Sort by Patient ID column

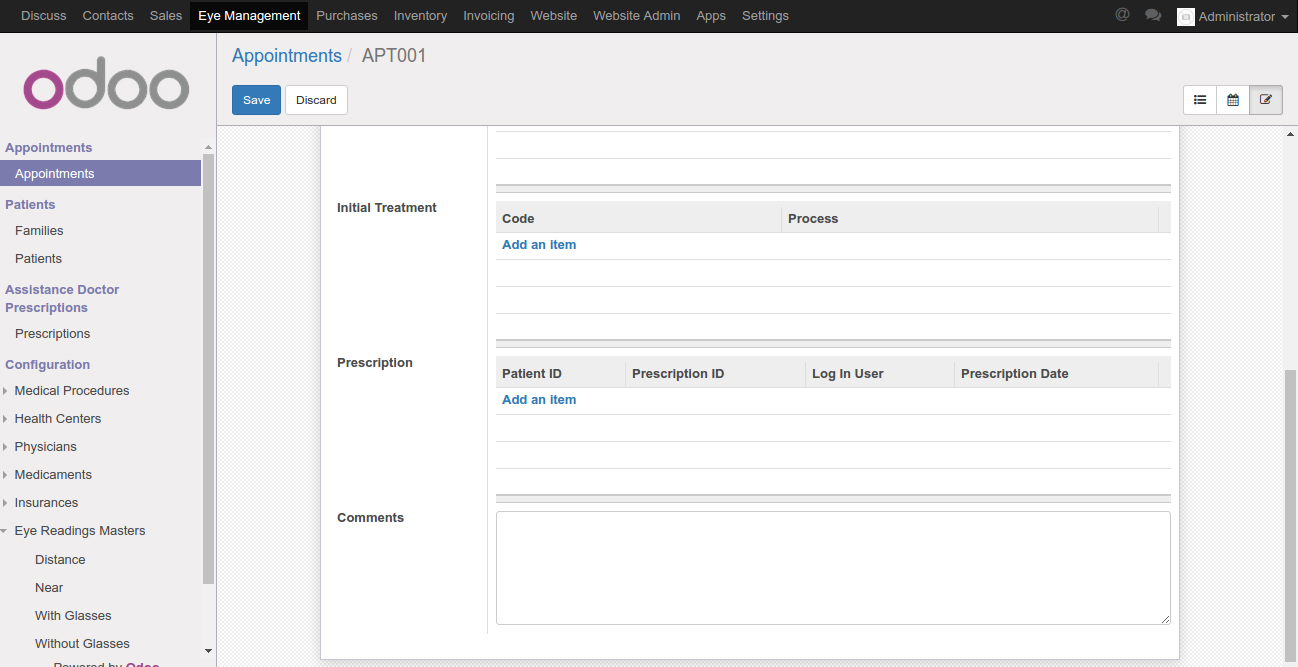pyautogui.click(x=560, y=374)
